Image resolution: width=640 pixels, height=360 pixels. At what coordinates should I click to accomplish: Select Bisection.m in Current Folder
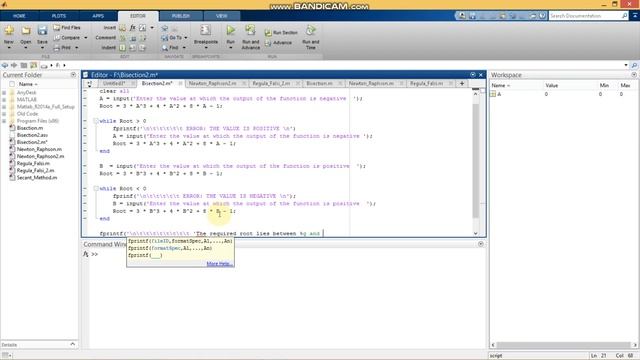29,128
